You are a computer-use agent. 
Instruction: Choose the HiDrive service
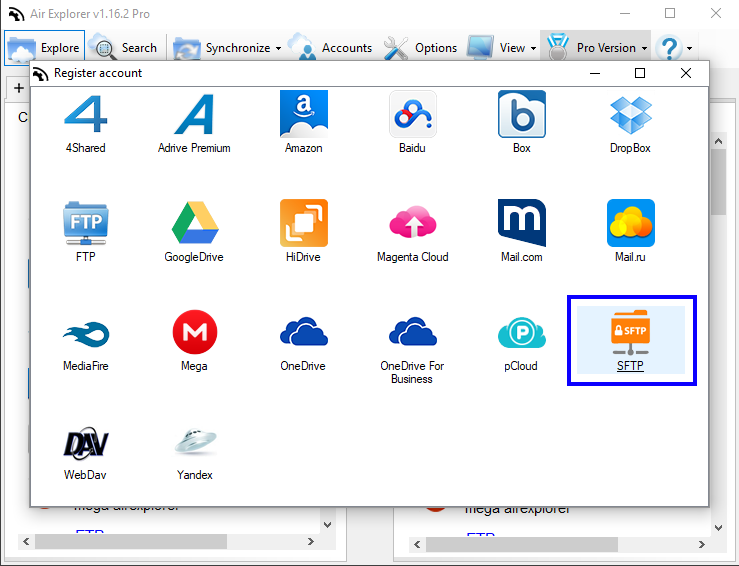click(x=304, y=223)
